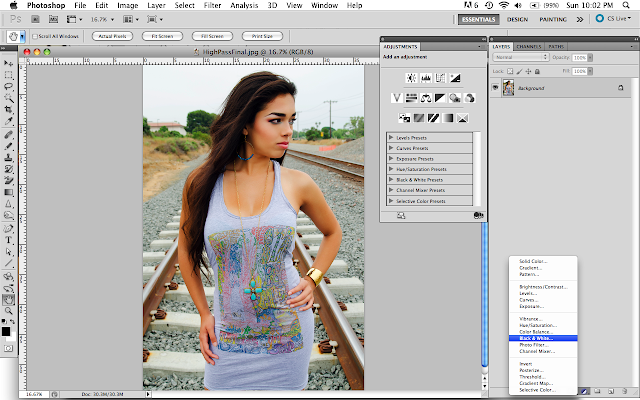Switch to the Channels tab

tap(529, 47)
